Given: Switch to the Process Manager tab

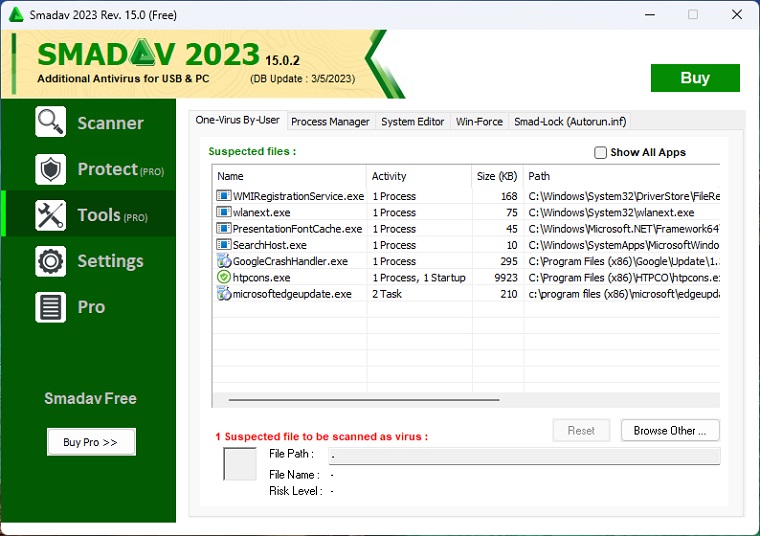Looking at the screenshot, I should 330,122.
